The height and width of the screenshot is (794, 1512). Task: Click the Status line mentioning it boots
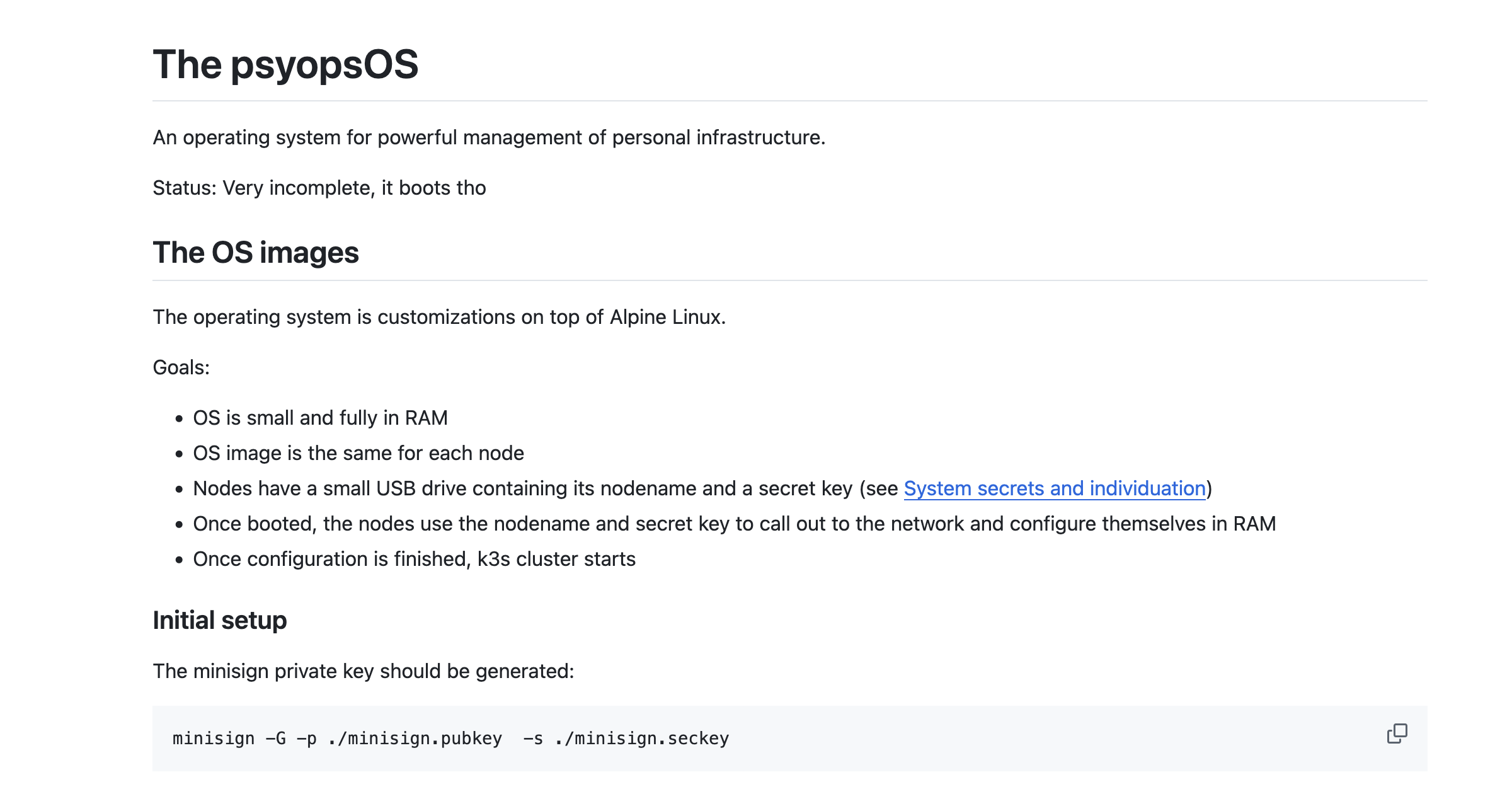click(x=319, y=187)
